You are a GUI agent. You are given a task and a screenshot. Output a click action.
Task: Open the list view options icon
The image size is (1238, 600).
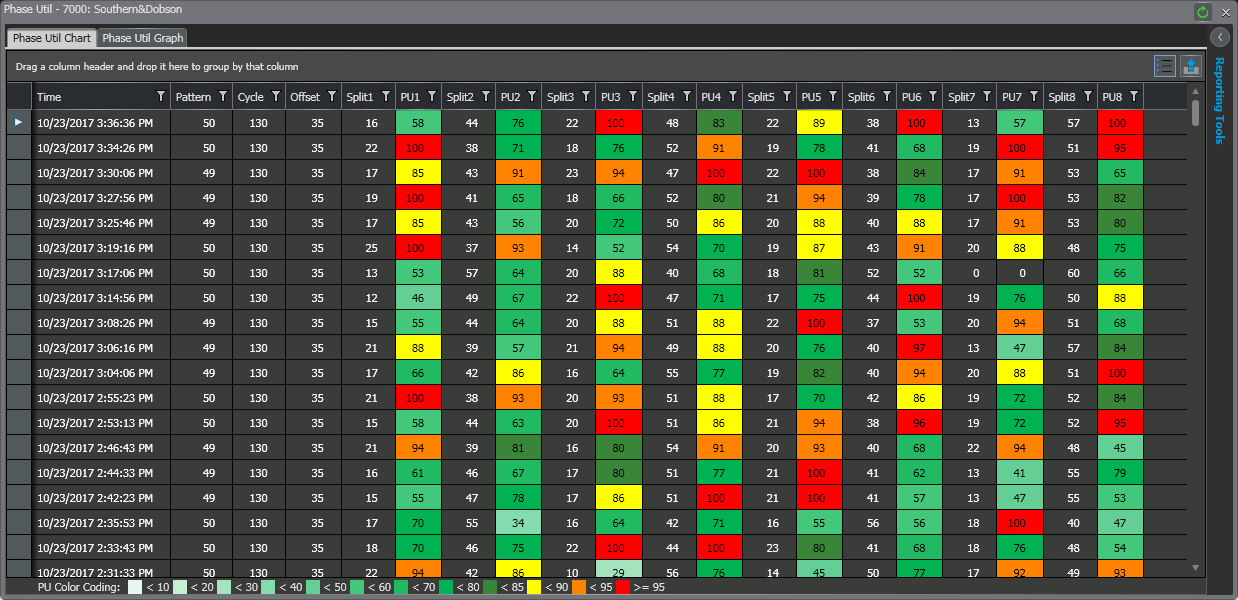[1164, 66]
